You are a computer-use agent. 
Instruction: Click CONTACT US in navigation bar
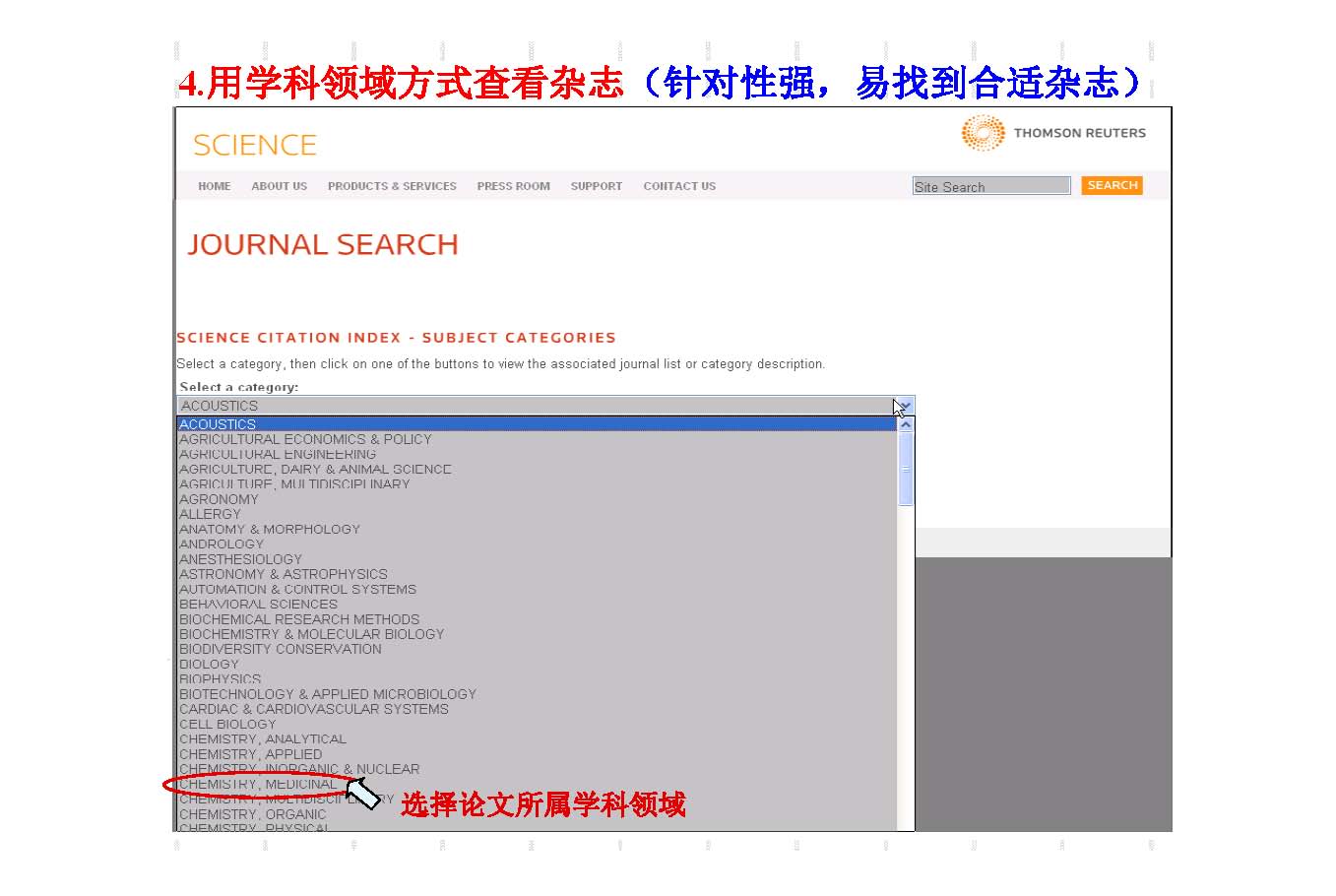tap(679, 186)
